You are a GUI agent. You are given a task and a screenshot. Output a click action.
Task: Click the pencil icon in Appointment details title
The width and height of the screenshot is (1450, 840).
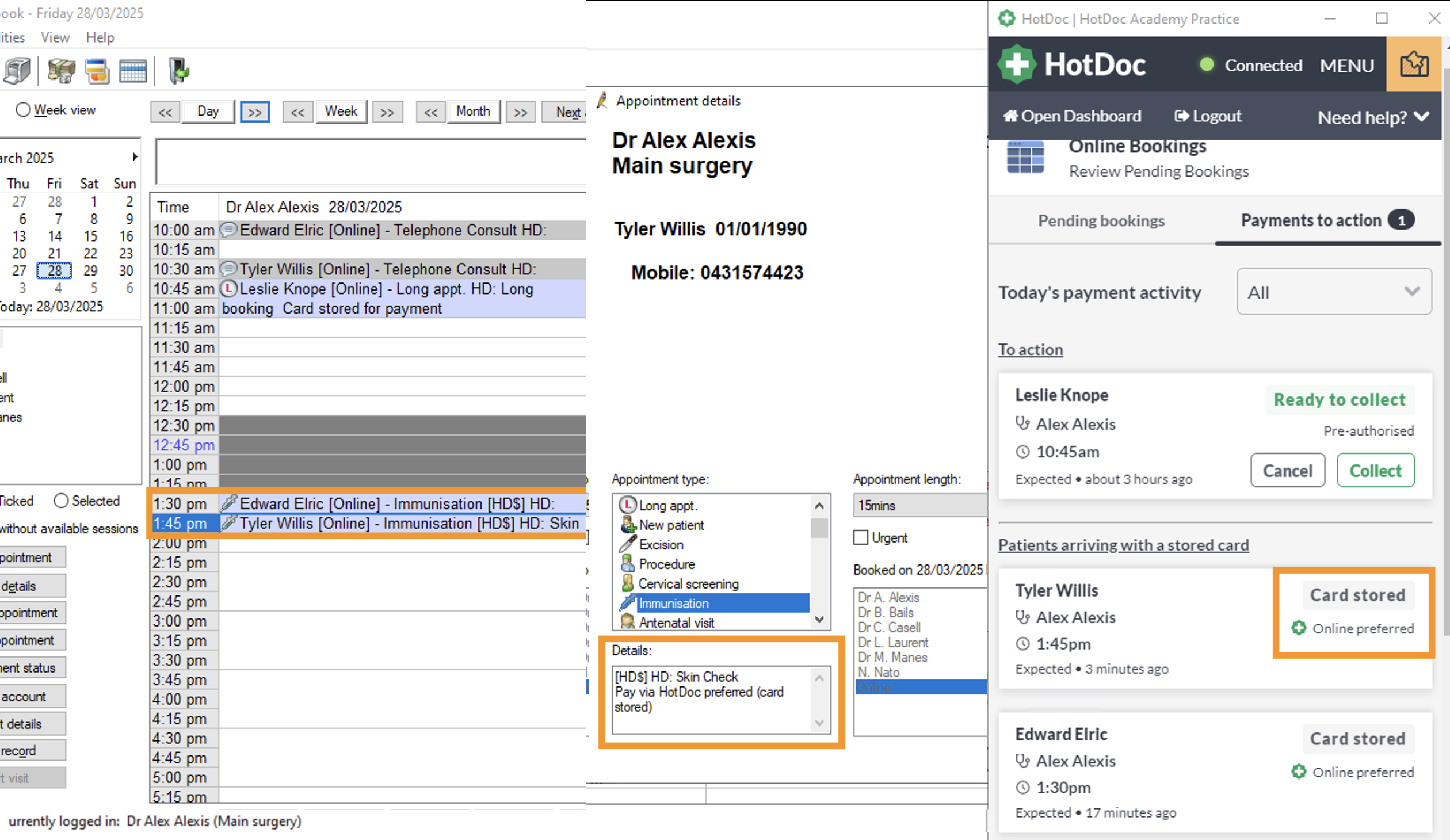tap(602, 100)
